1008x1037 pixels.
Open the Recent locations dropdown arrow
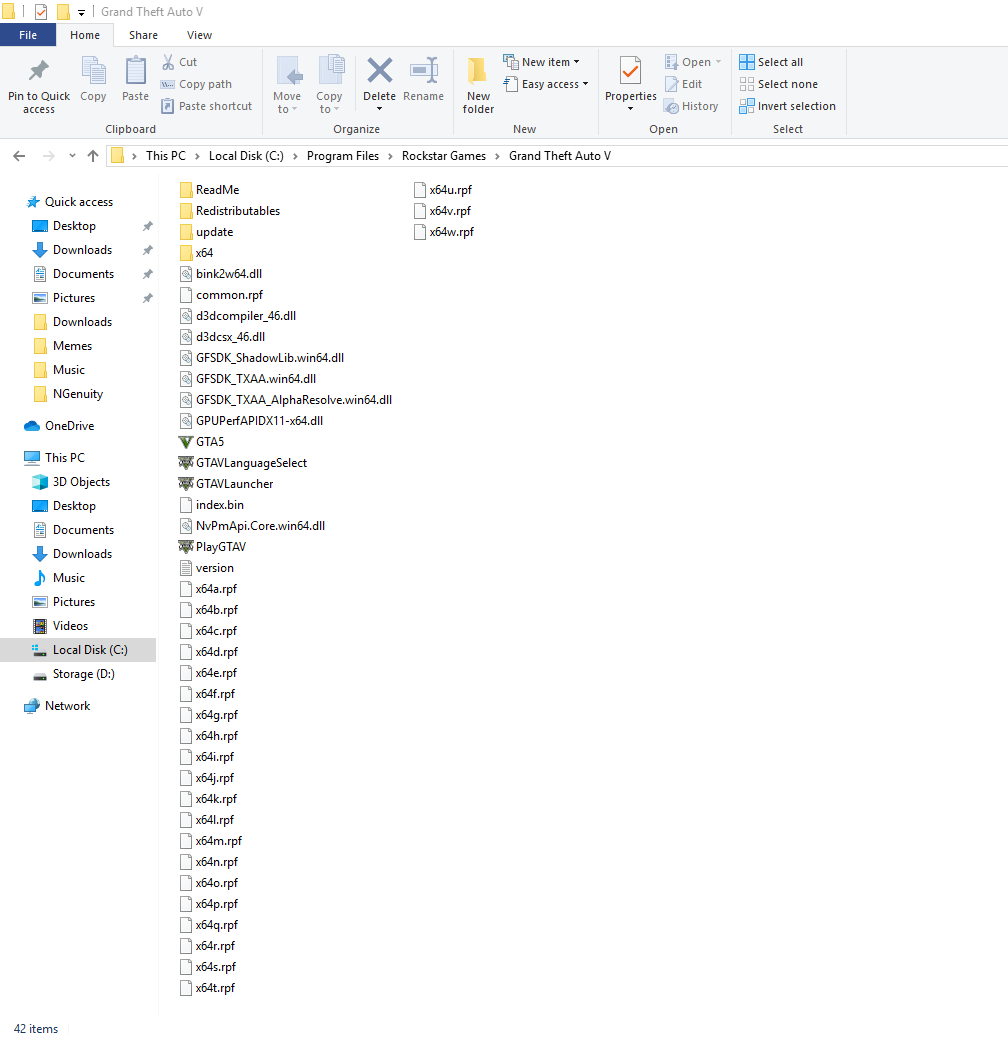tap(72, 156)
